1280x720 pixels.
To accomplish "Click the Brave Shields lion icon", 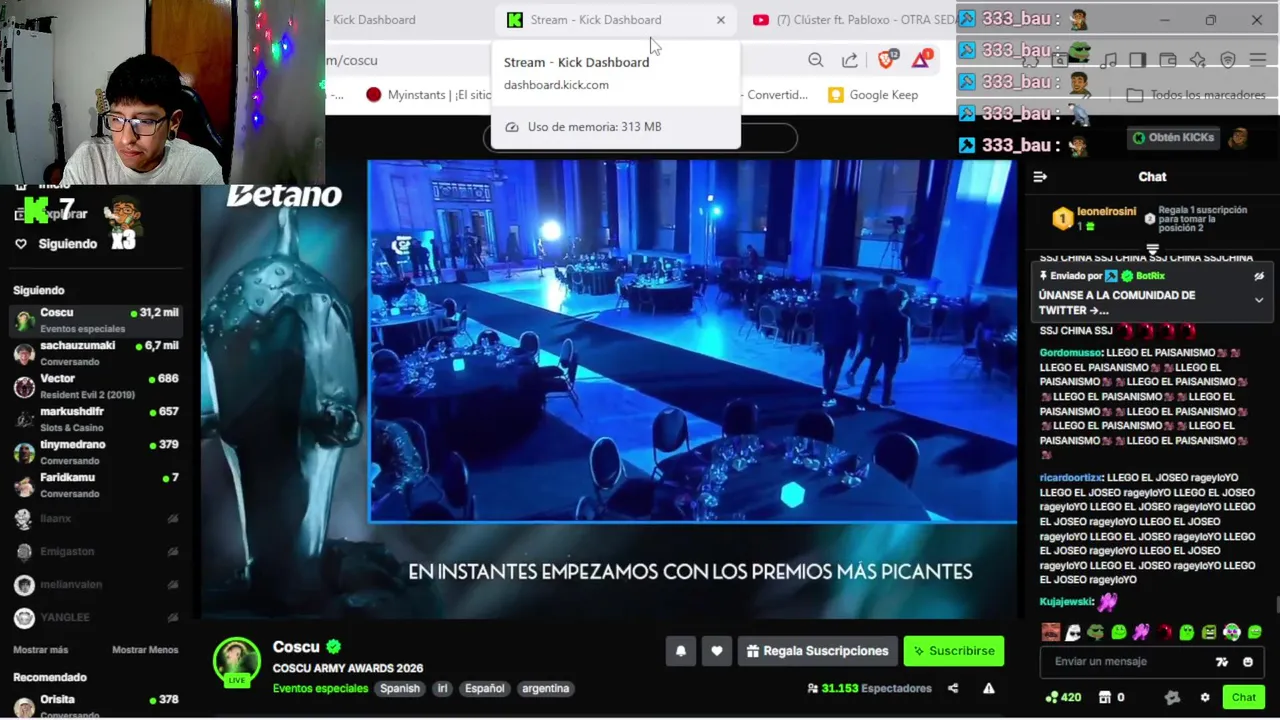I will (886, 60).
